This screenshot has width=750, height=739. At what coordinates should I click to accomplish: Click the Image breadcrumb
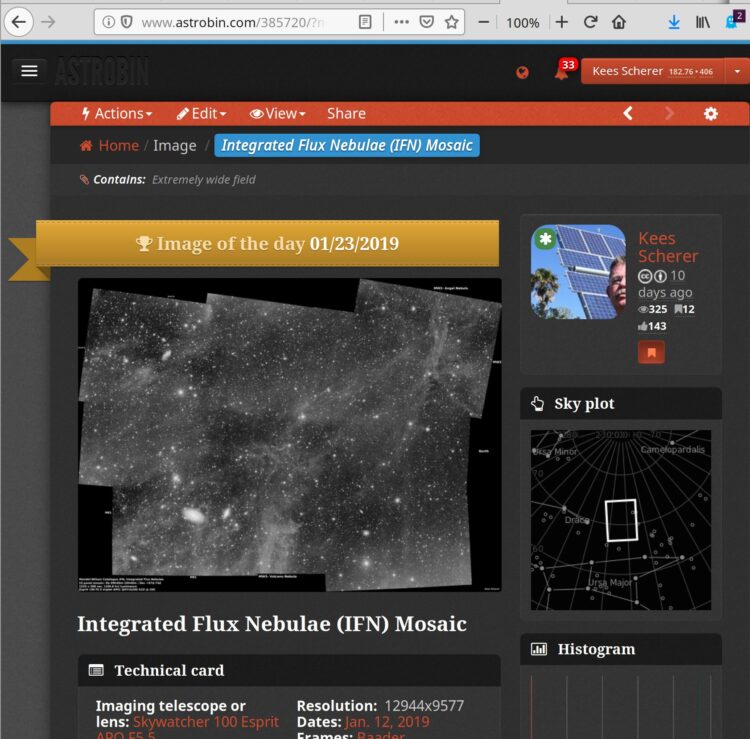click(175, 145)
